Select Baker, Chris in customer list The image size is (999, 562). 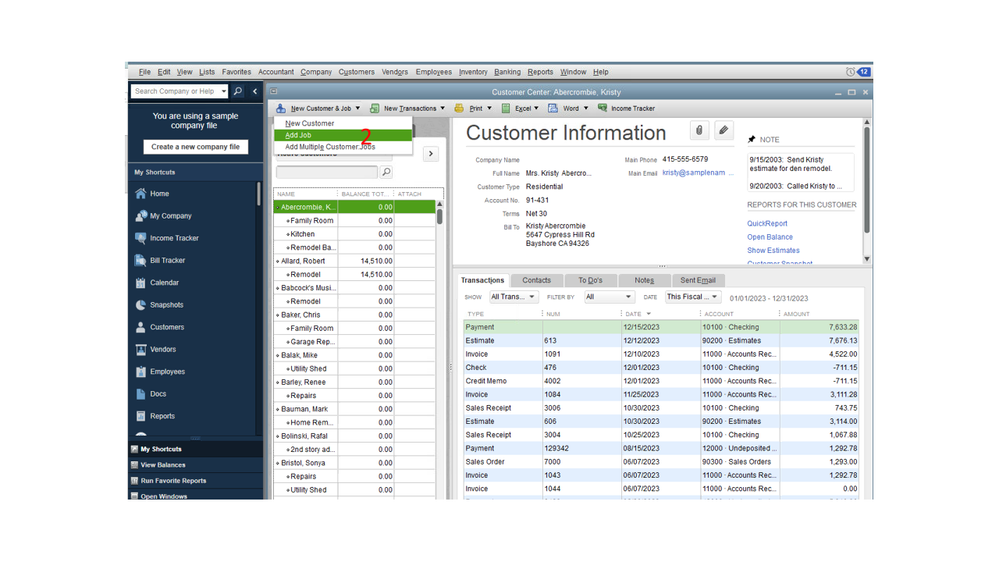click(354, 315)
